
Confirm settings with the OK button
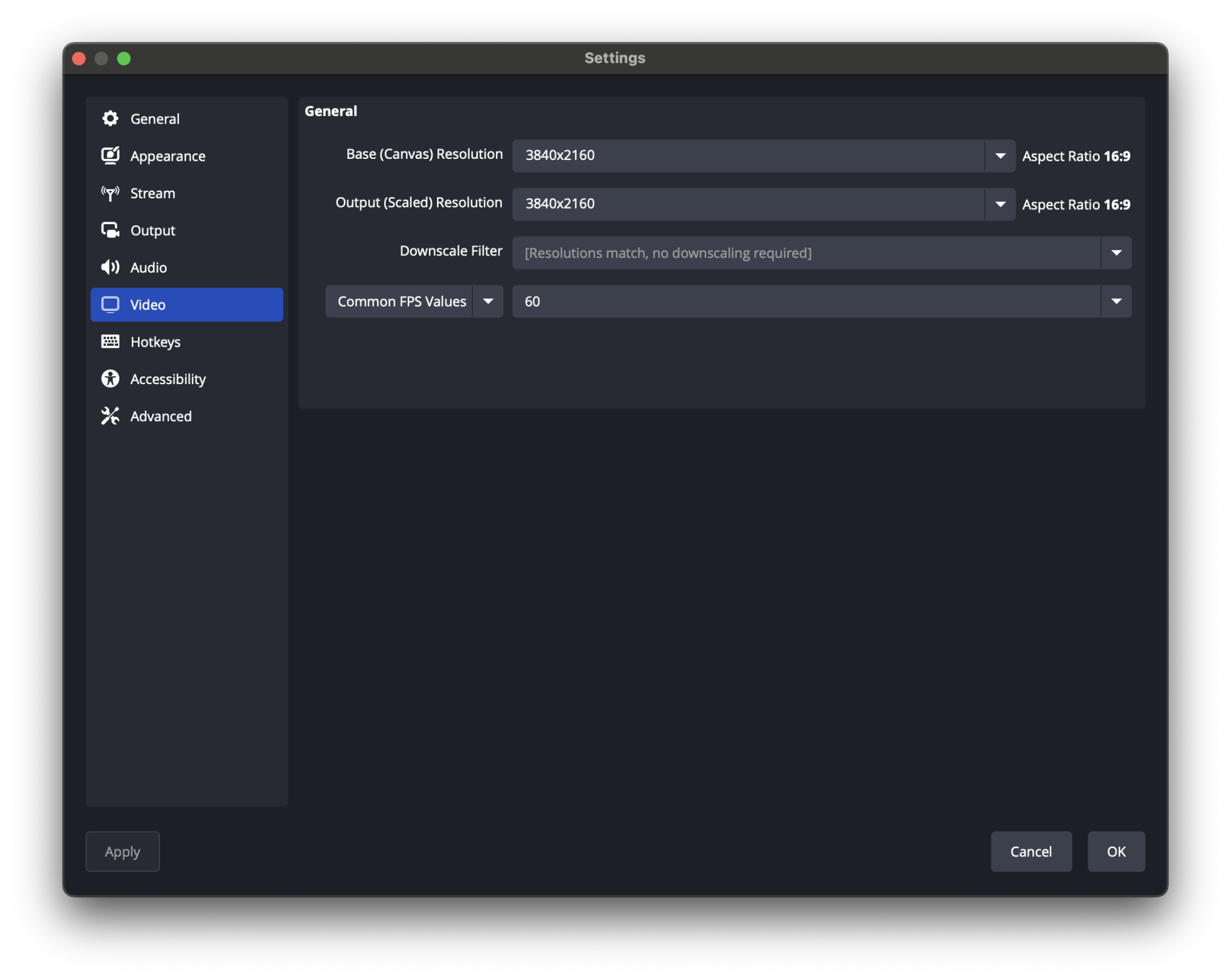[x=1116, y=851]
